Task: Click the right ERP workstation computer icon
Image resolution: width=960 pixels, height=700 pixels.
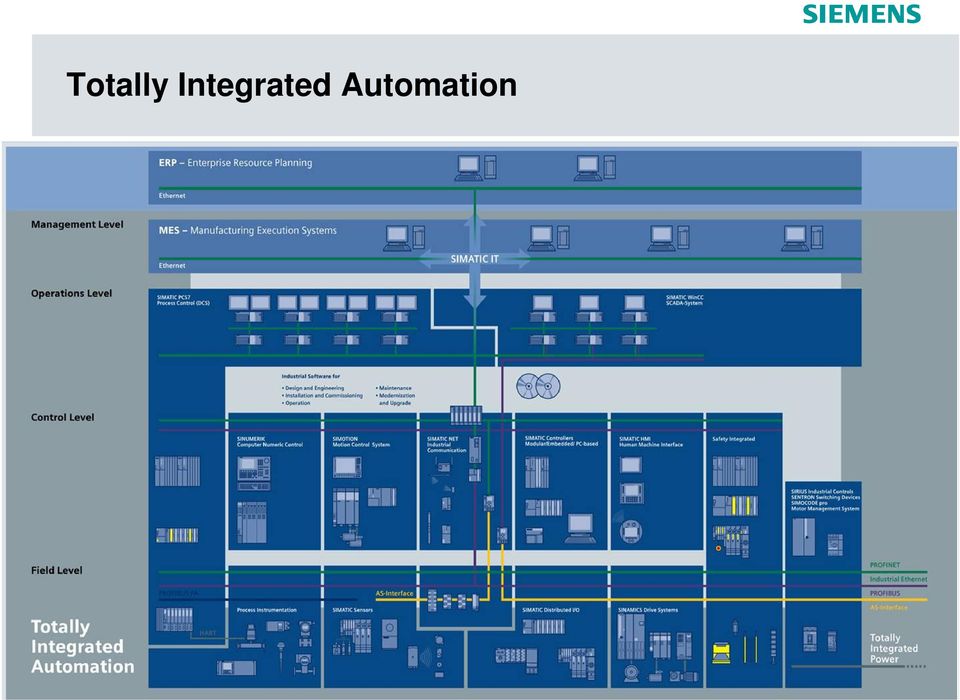Action: point(595,167)
